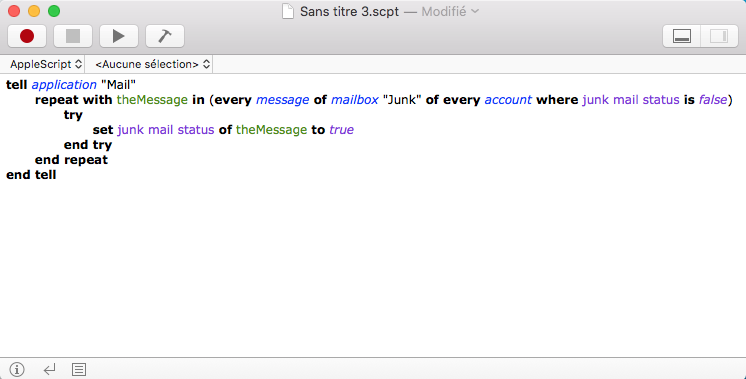The height and width of the screenshot is (379, 746).
Task: Click the Stop script button
Action: click(x=73, y=36)
